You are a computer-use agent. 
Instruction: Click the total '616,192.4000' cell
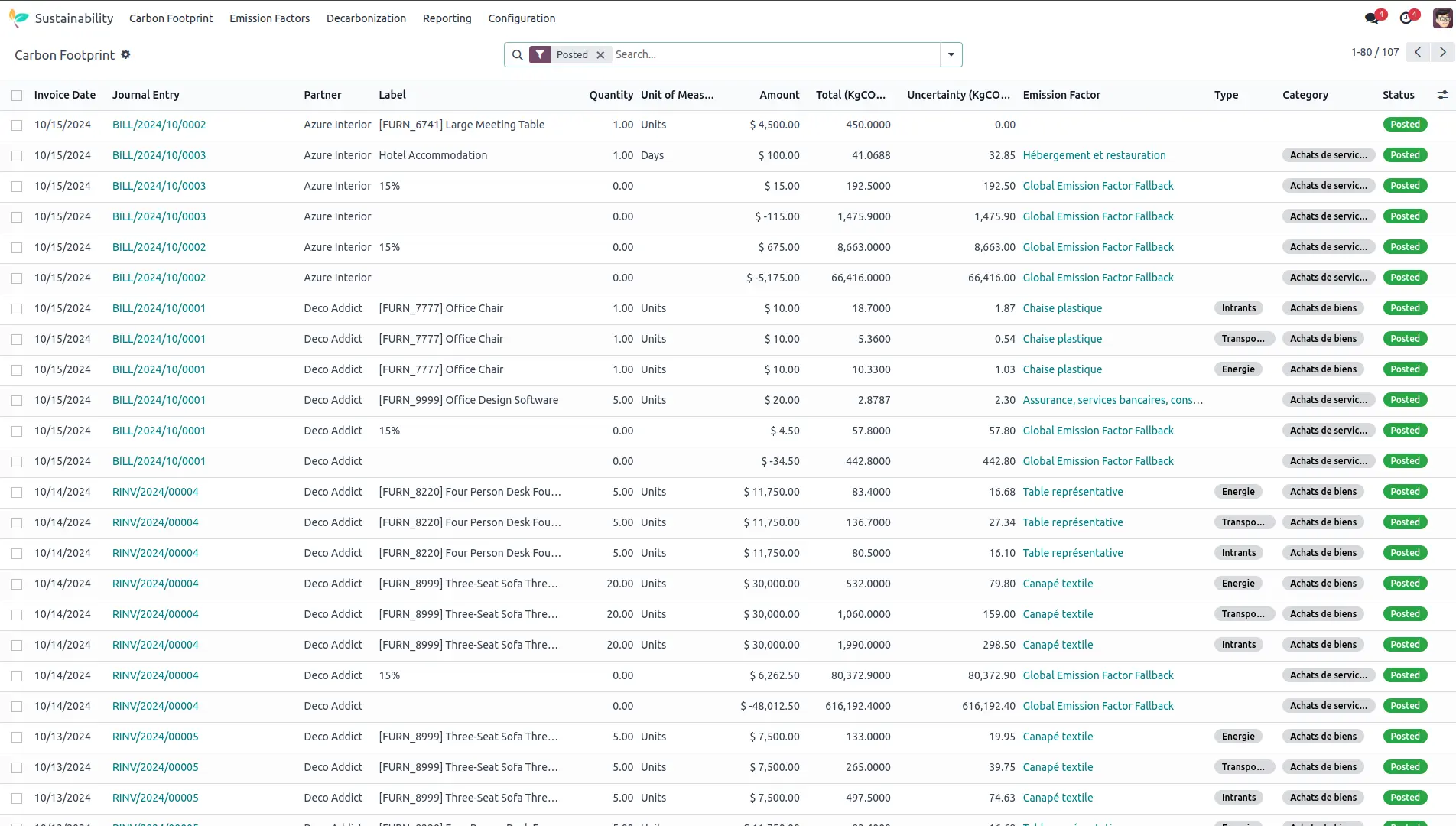857,706
